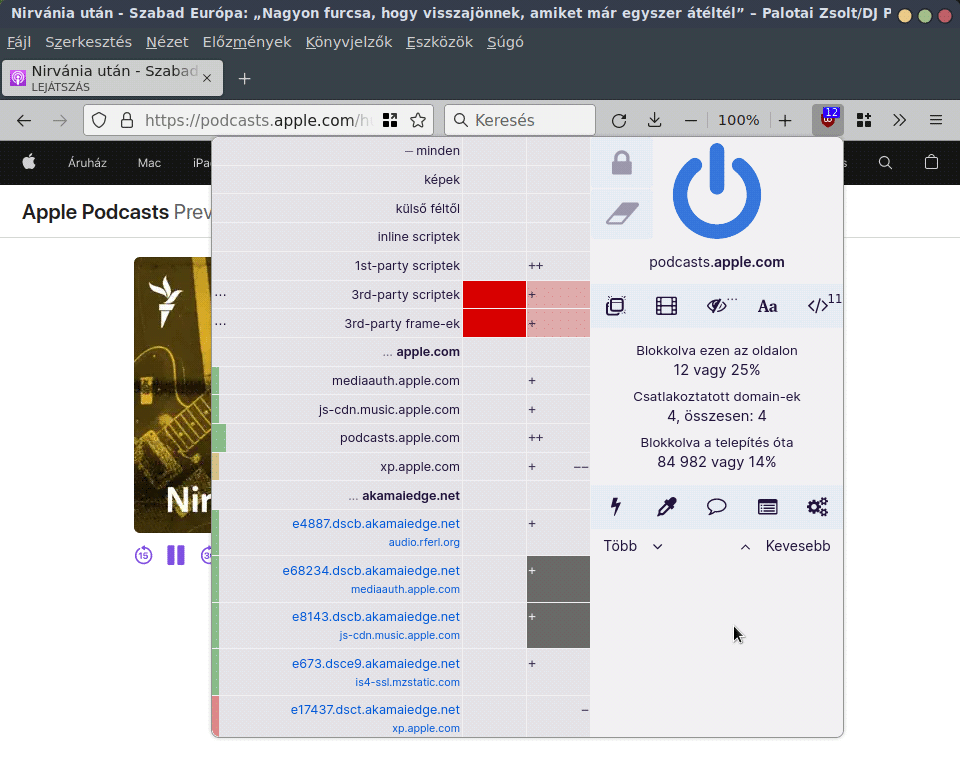This screenshot has height=775, width=960.
Task: Open the Szerkesztés menu
Action: (88, 42)
